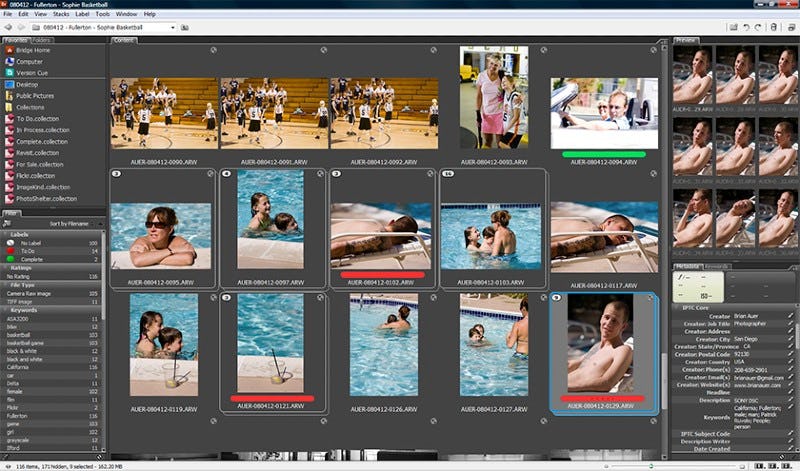This screenshot has width=800, height=471.
Task: Filter by red To Do label
Action: coord(51,251)
